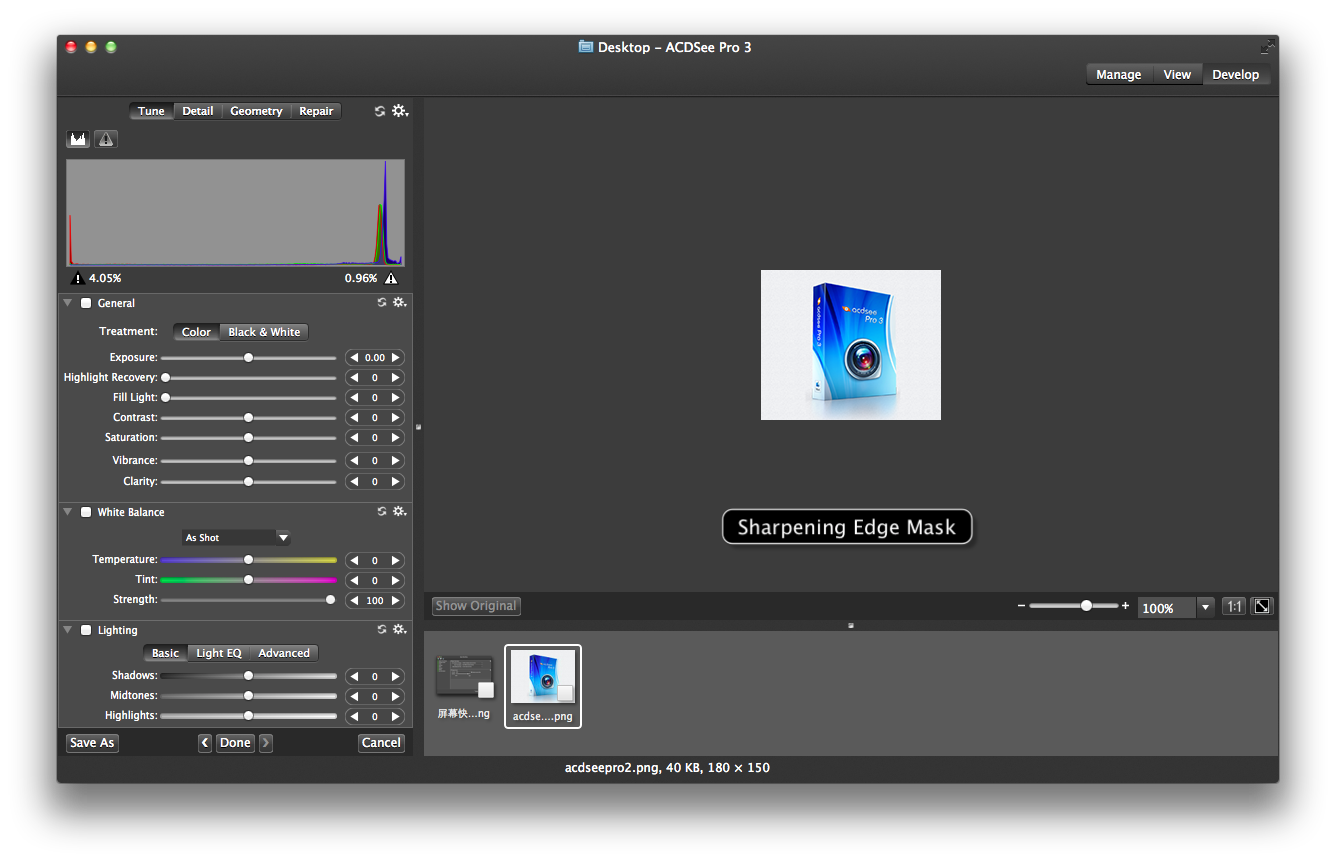Increase Contrast value with right arrow
Image resolution: width=1336 pixels, height=862 pixels.
pyautogui.click(x=396, y=418)
